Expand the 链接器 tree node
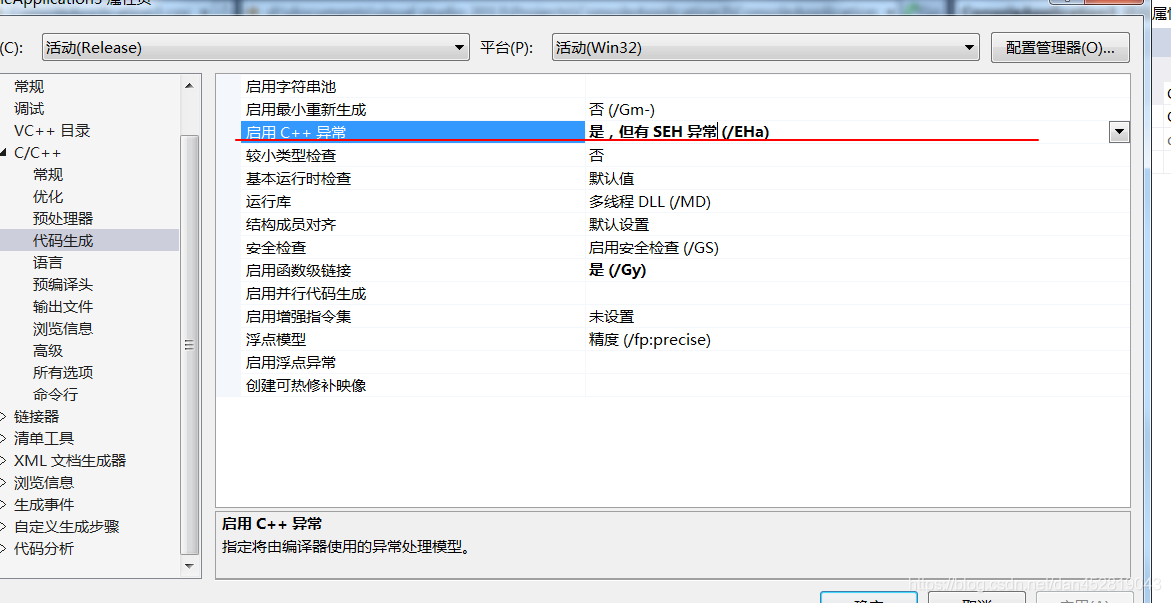This screenshot has height=603, width=1171. tap(4, 416)
